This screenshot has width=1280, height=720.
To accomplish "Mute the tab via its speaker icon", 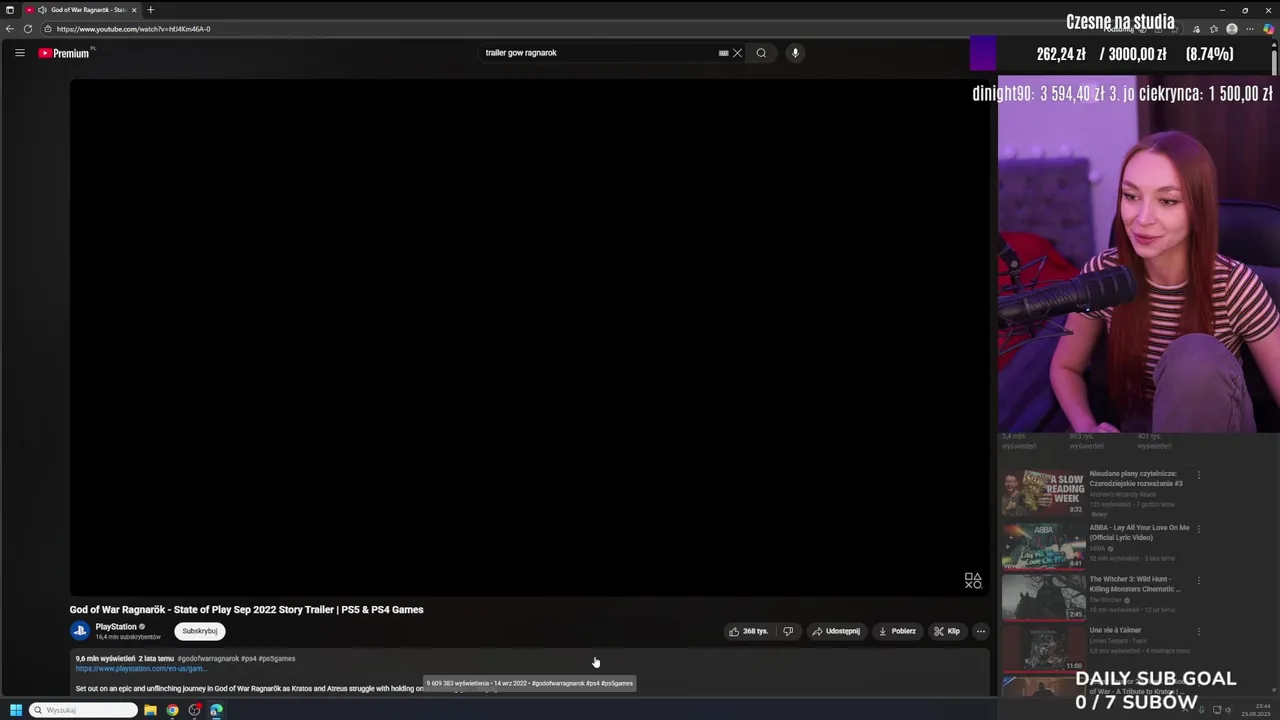I will [42, 10].
